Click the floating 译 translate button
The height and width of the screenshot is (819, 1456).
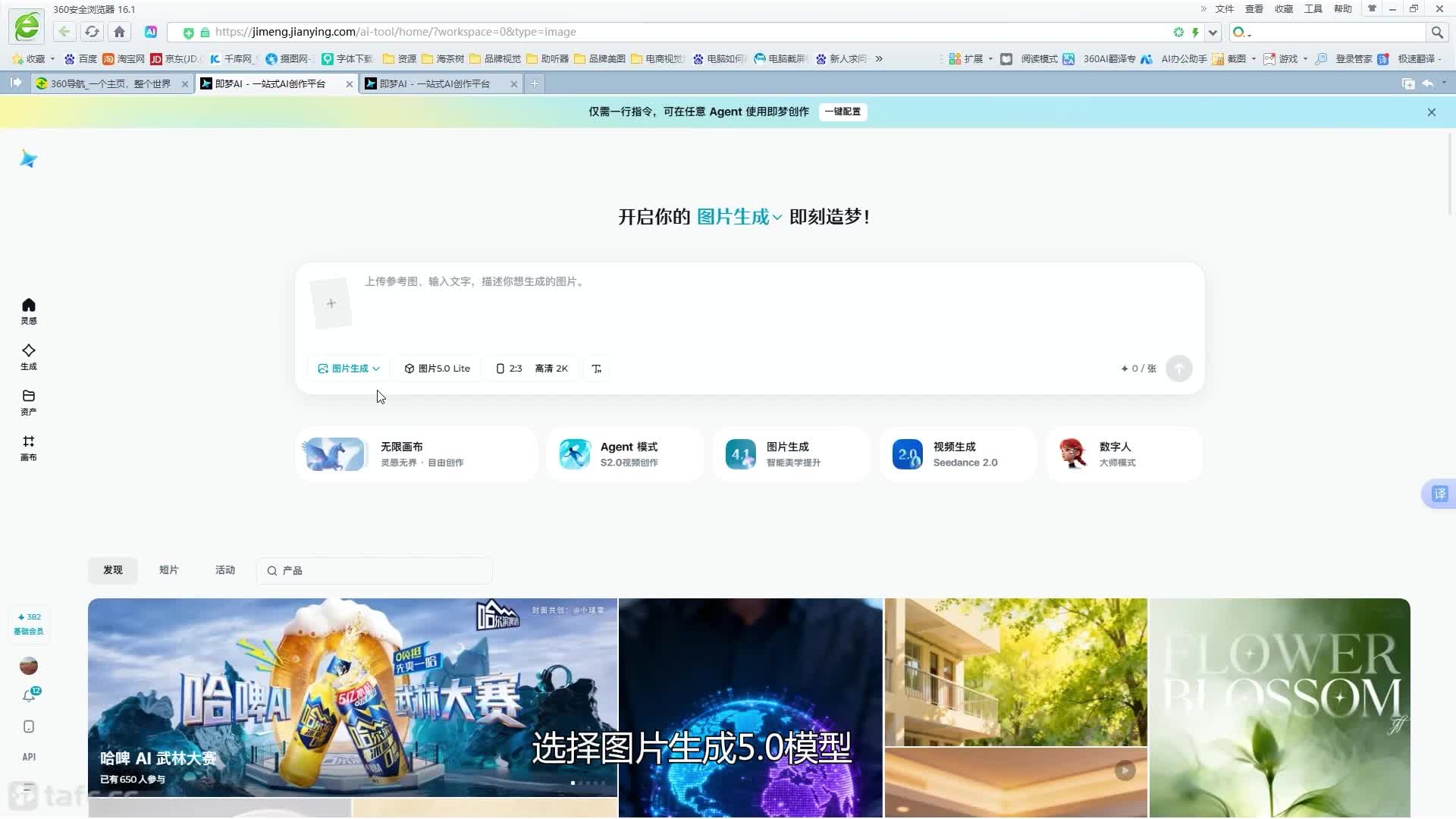pyautogui.click(x=1439, y=494)
